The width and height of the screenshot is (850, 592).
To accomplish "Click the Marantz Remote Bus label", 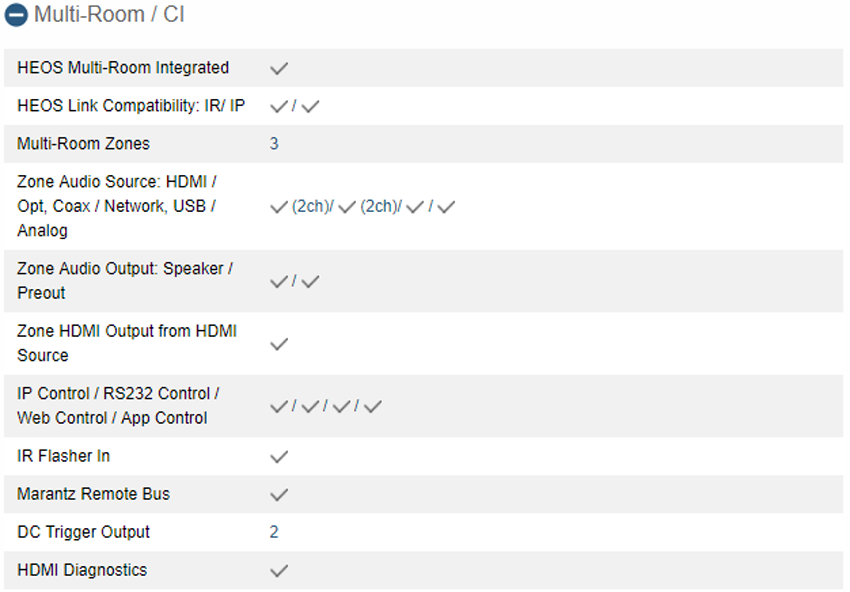I will click(94, 494).
